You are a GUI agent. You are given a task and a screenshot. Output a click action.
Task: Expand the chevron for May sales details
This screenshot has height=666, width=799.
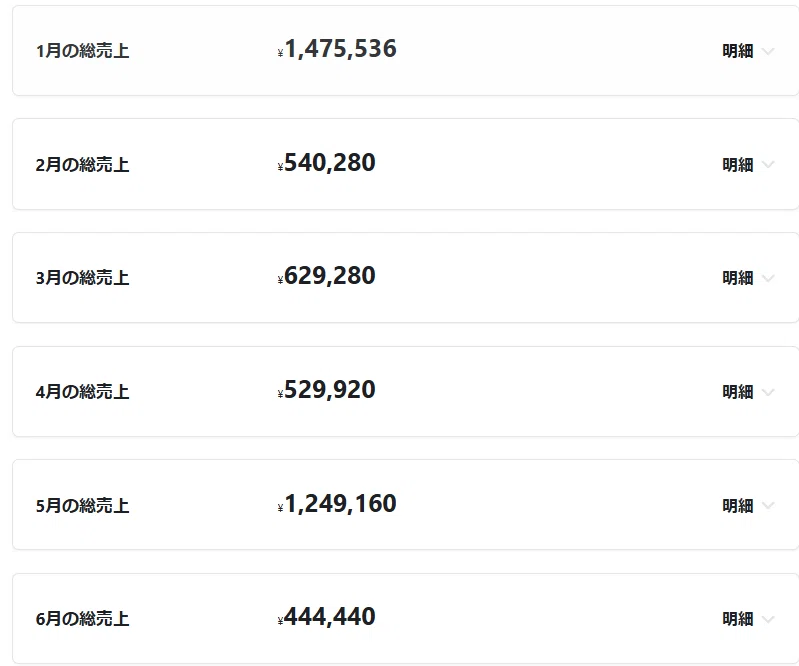(x=768, y=505)
